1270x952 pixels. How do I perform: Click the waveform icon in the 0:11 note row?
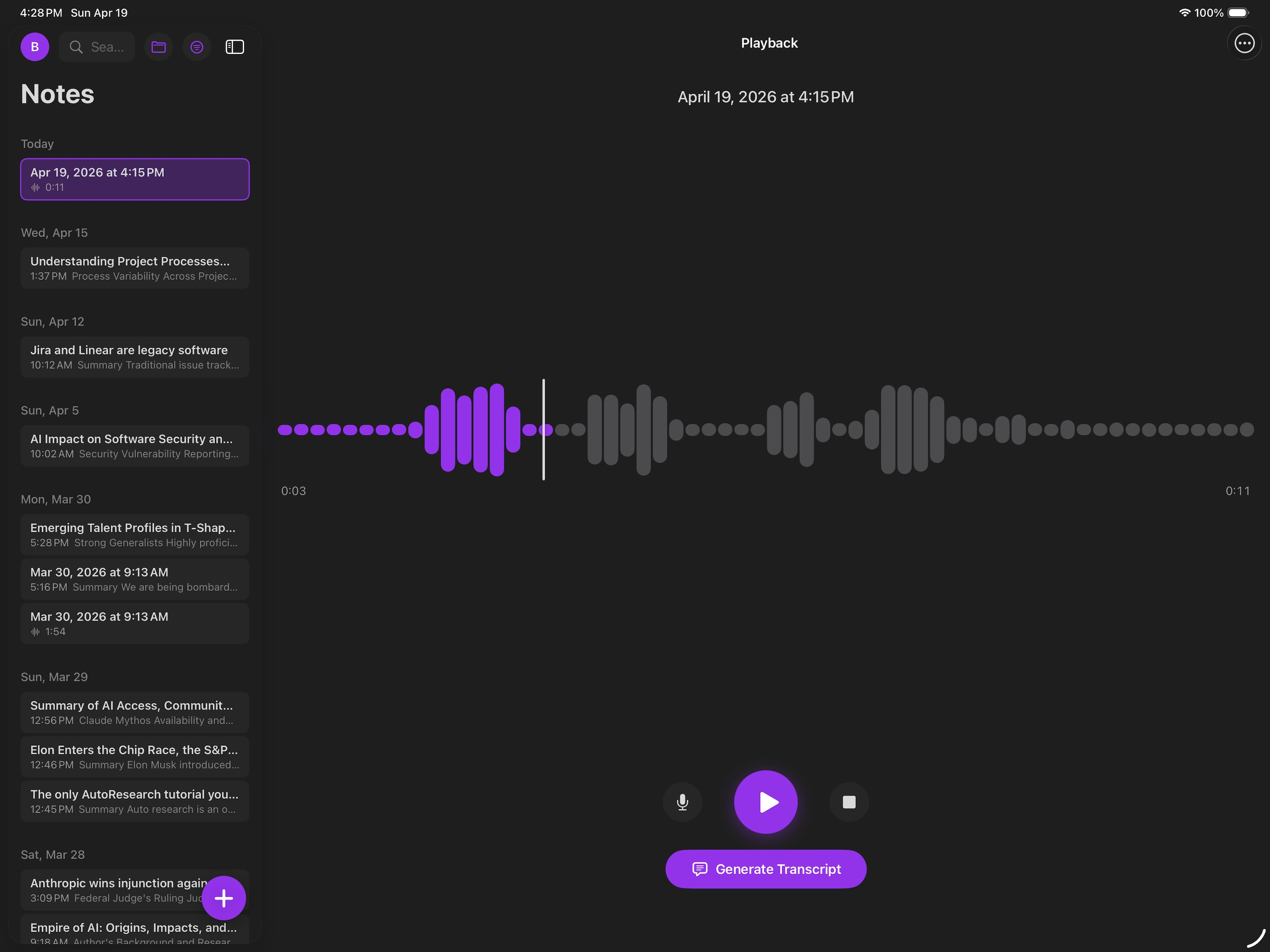coord(35,188)
